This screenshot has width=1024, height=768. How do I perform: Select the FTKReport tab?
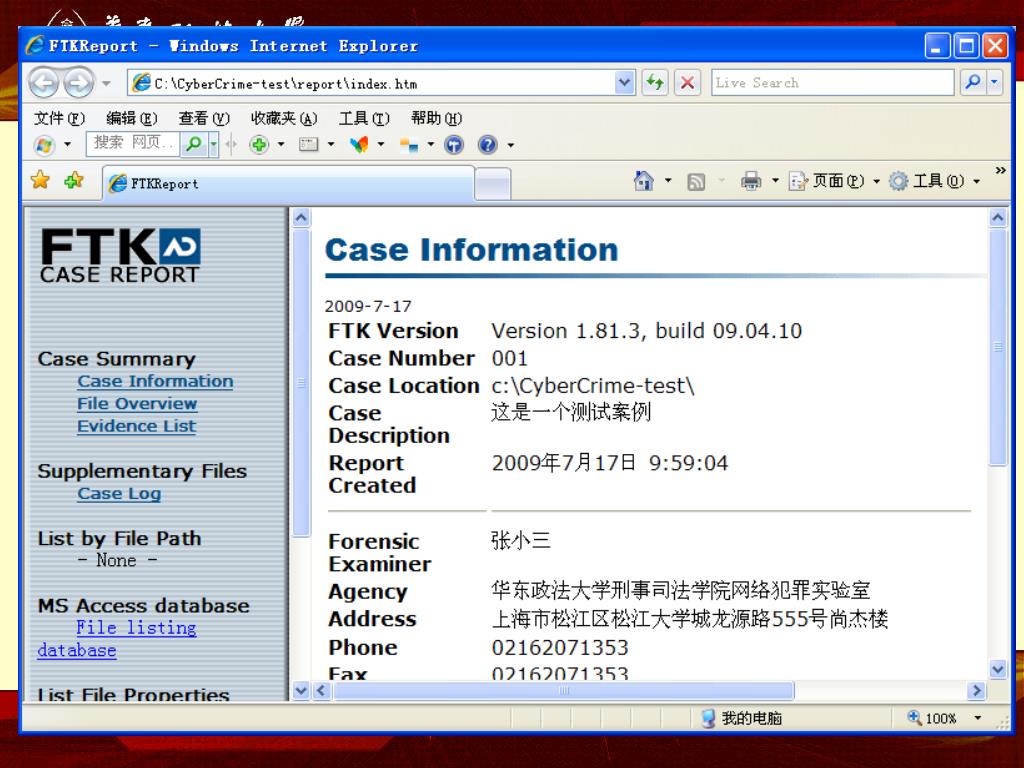[x=288, y=184]
